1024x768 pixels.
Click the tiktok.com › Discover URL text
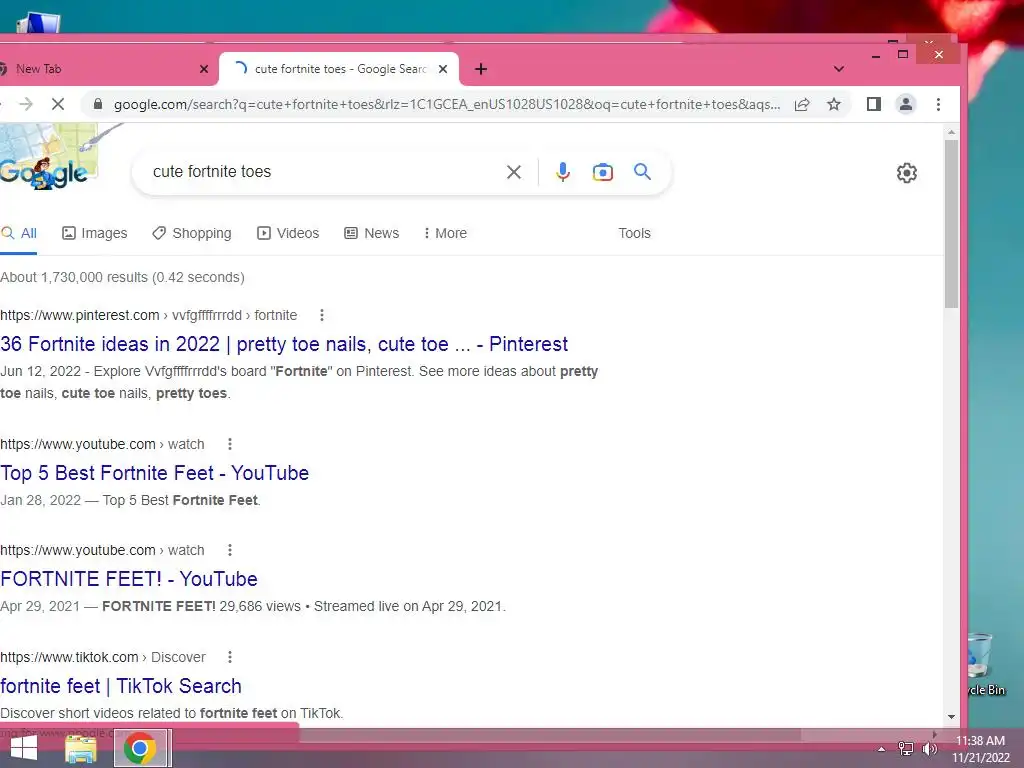[103, 657]
